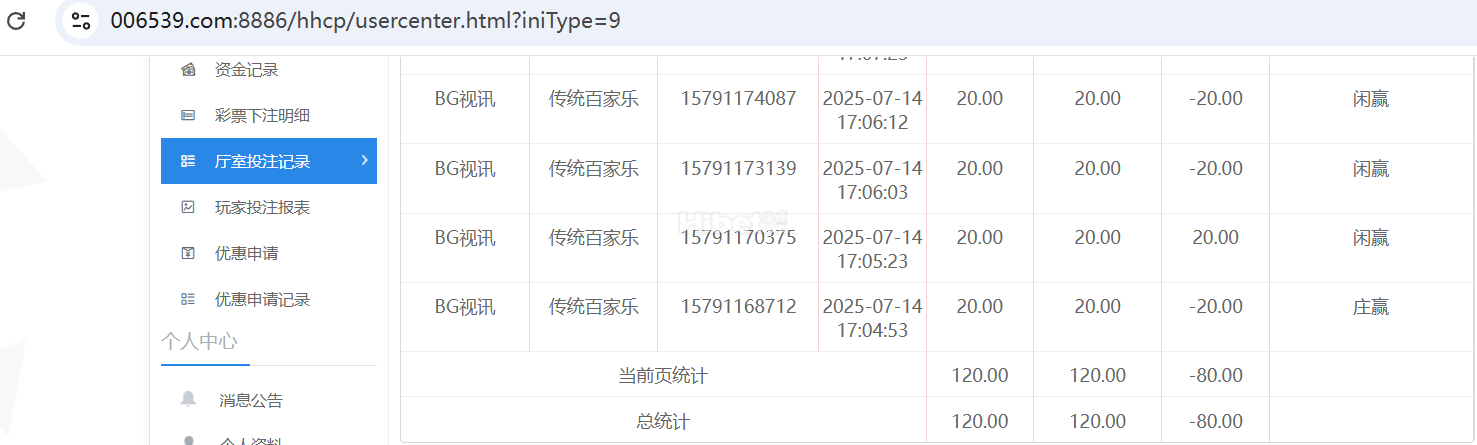Open the 优惠申请 page link
The image size is (1477, 445).
tap(246, 254)
